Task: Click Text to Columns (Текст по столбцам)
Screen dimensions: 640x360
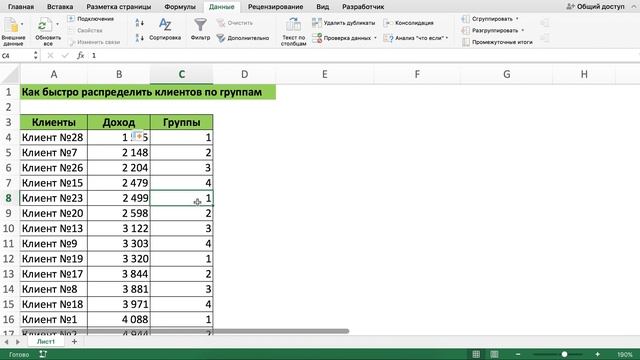Action: coord(293,32)
